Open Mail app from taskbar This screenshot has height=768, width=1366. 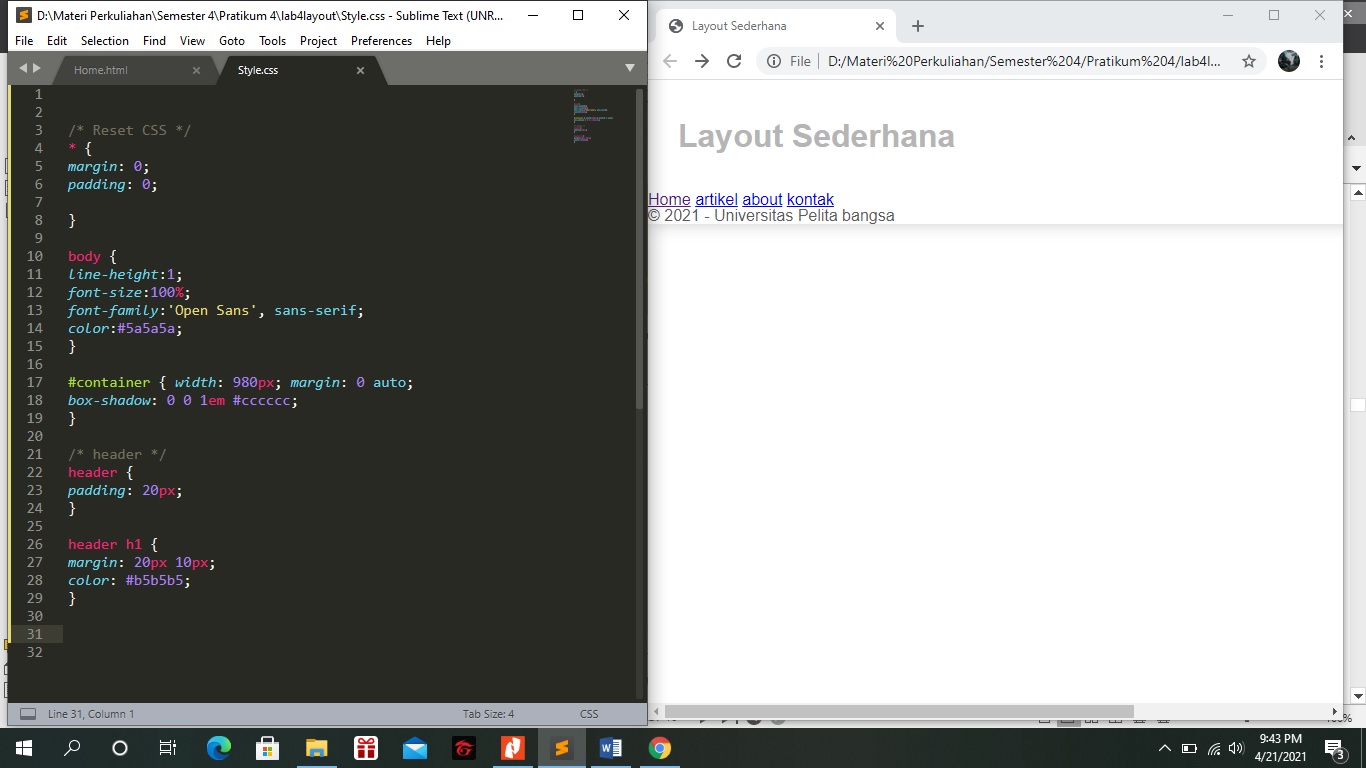(414, 748)
